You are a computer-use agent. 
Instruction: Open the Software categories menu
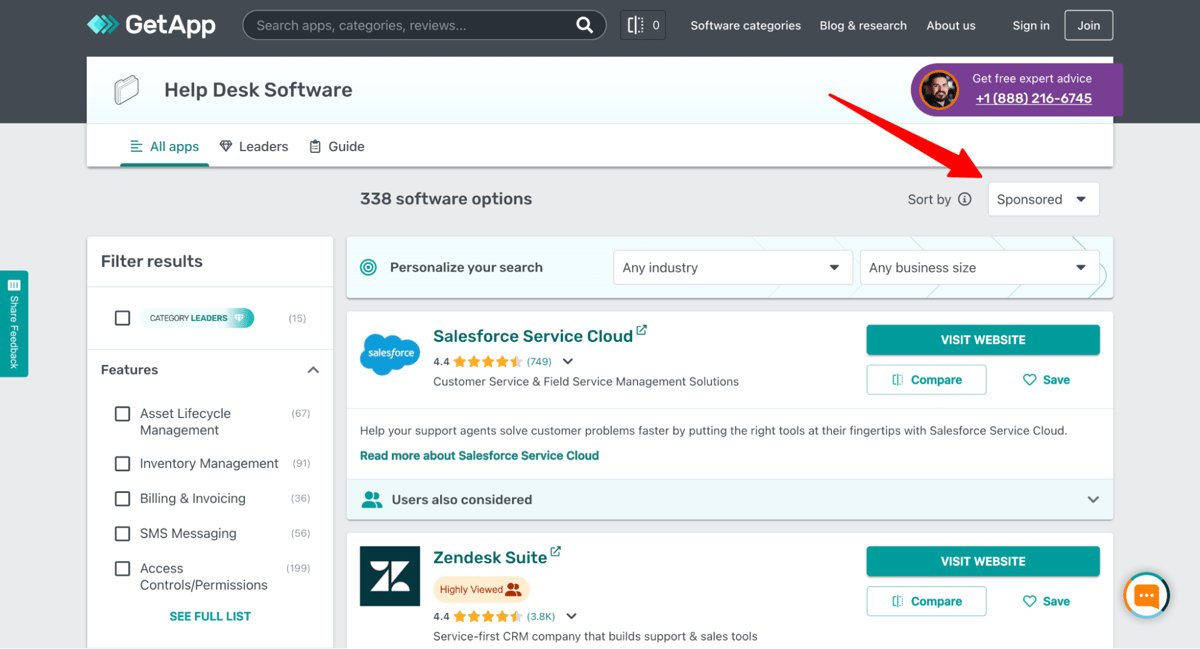(x=746, y=25)
